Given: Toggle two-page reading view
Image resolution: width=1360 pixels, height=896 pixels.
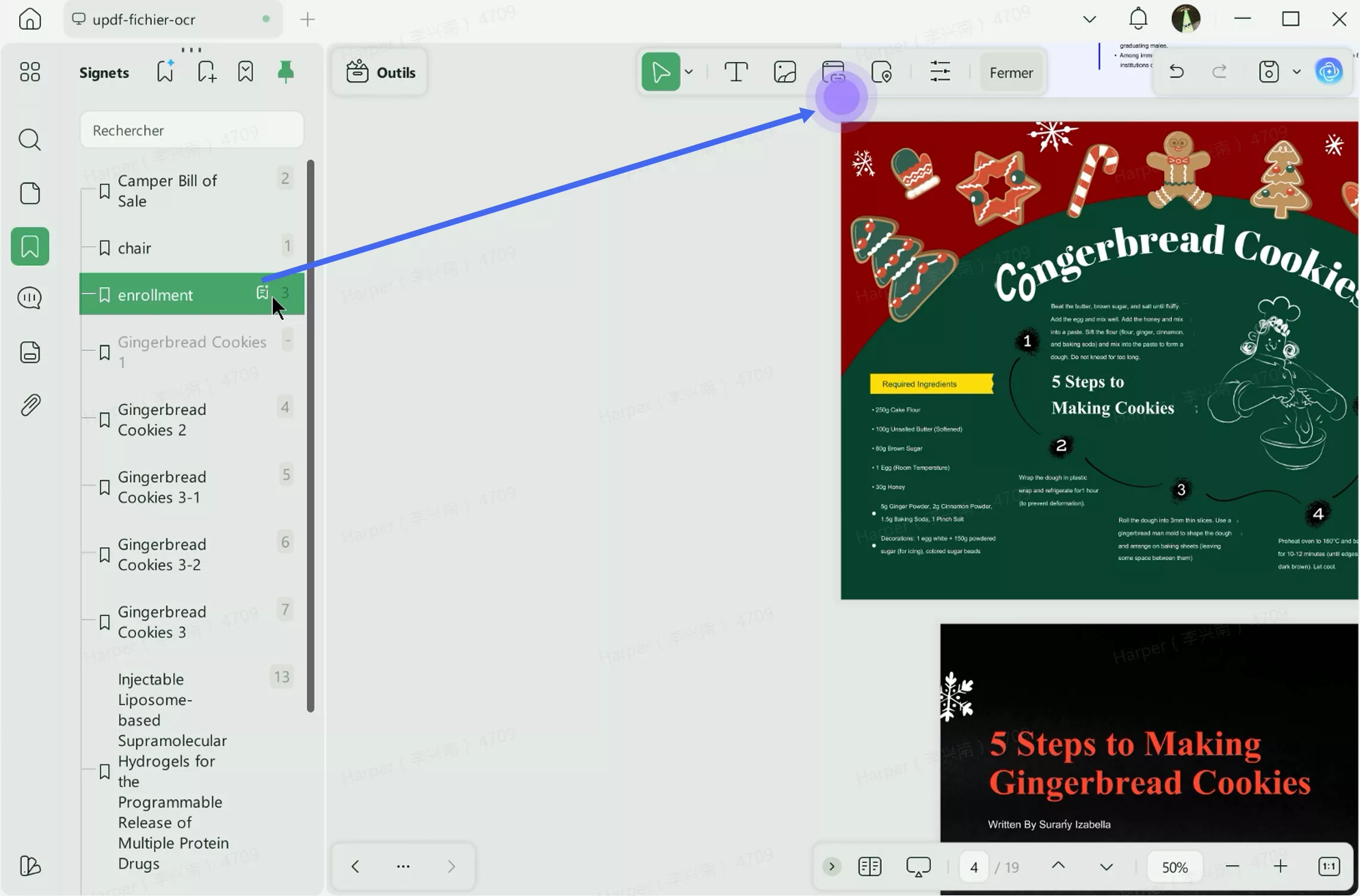Looking at the screenshot, I should 870,866.
